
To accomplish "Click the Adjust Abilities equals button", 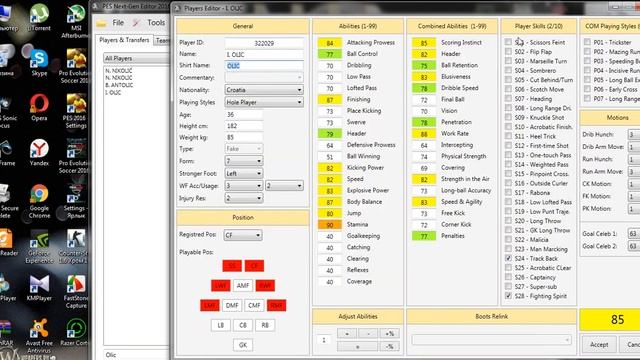I will click(358, 347).
